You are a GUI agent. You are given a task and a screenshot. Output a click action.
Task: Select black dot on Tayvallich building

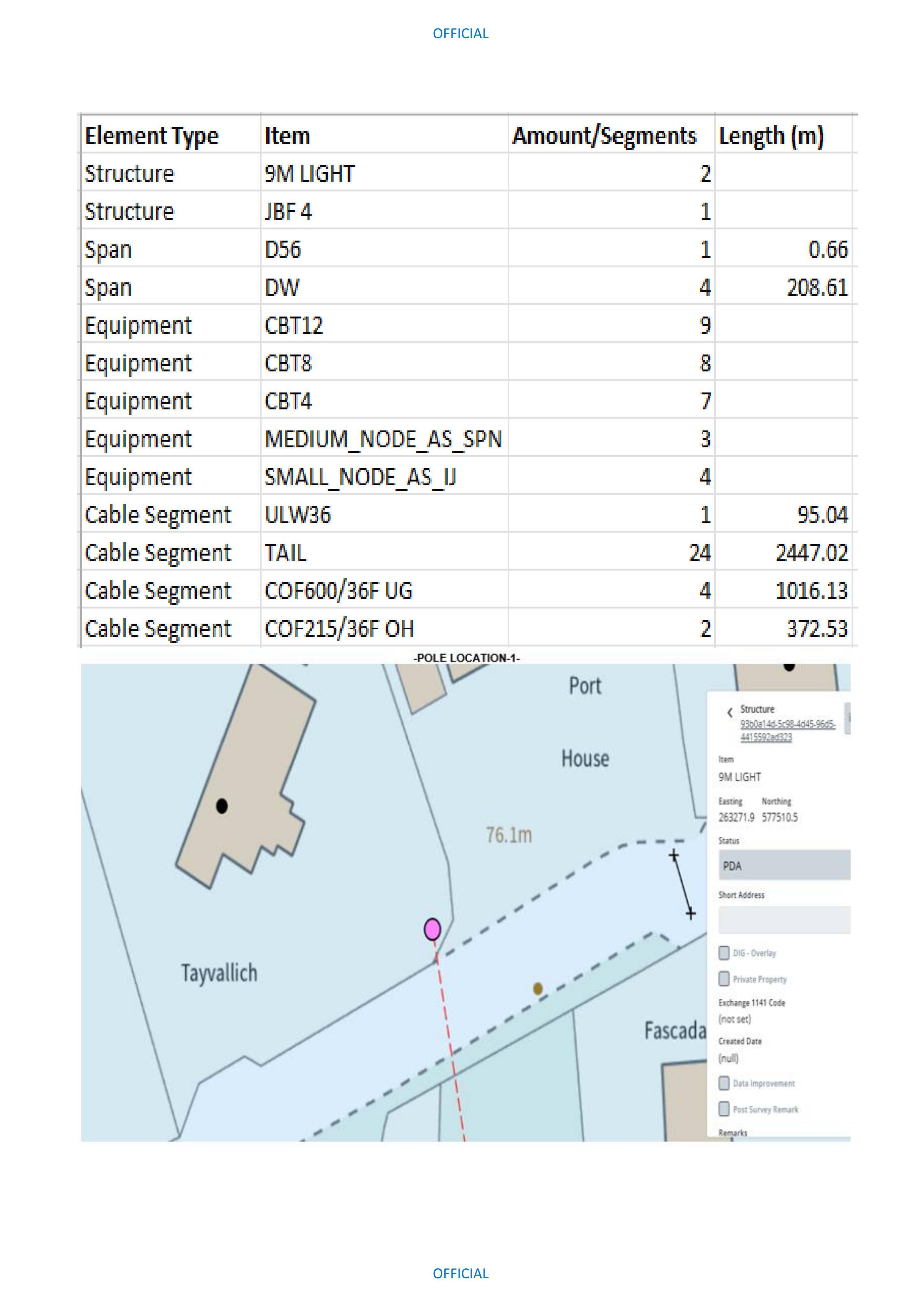click(222, 806)
